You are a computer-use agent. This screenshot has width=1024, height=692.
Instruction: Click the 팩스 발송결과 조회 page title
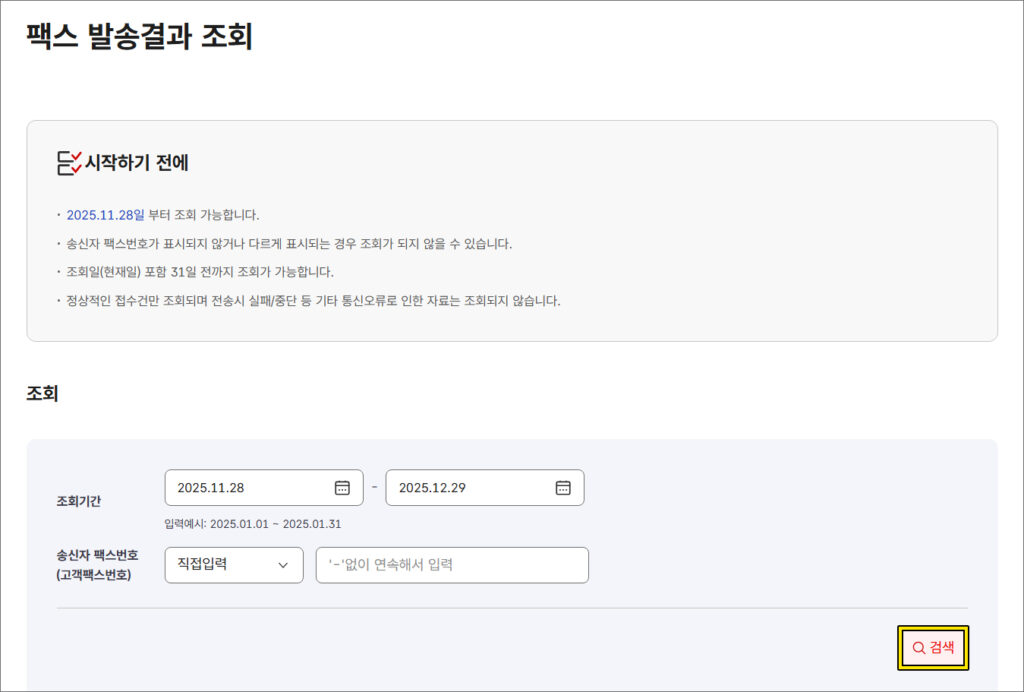point(139,37)
